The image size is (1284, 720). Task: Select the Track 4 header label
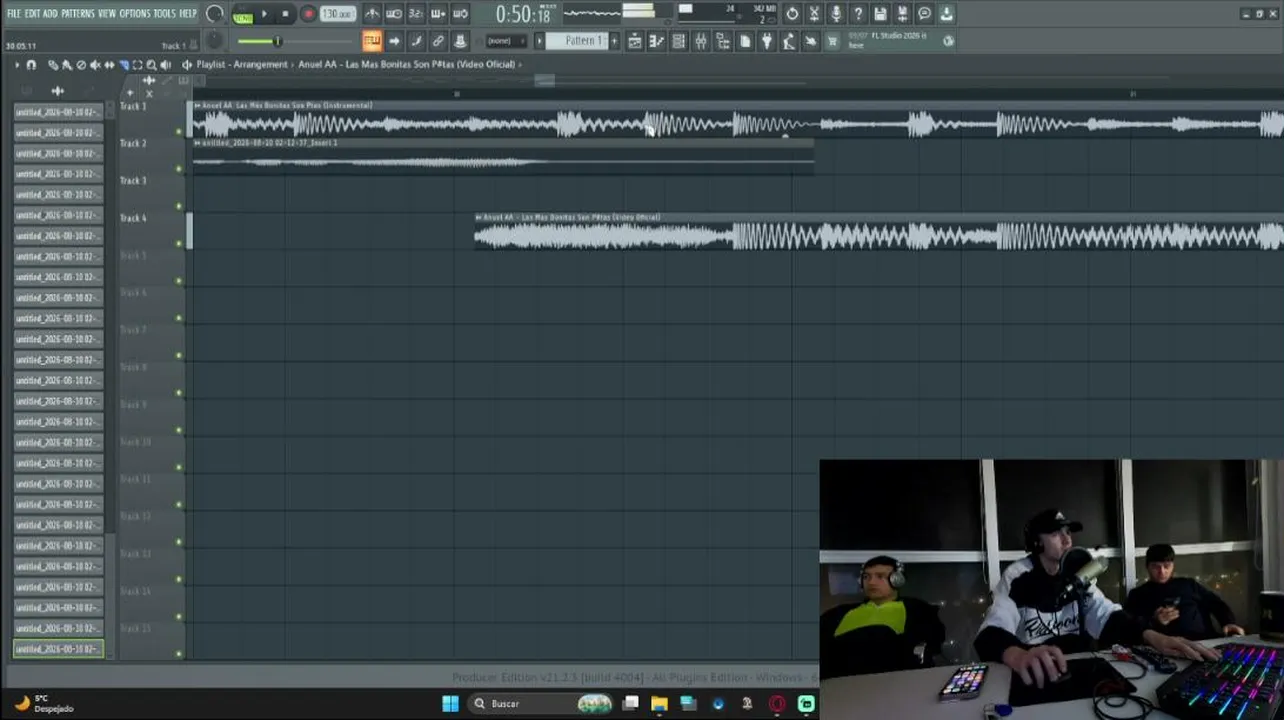(x=133, y=218)
